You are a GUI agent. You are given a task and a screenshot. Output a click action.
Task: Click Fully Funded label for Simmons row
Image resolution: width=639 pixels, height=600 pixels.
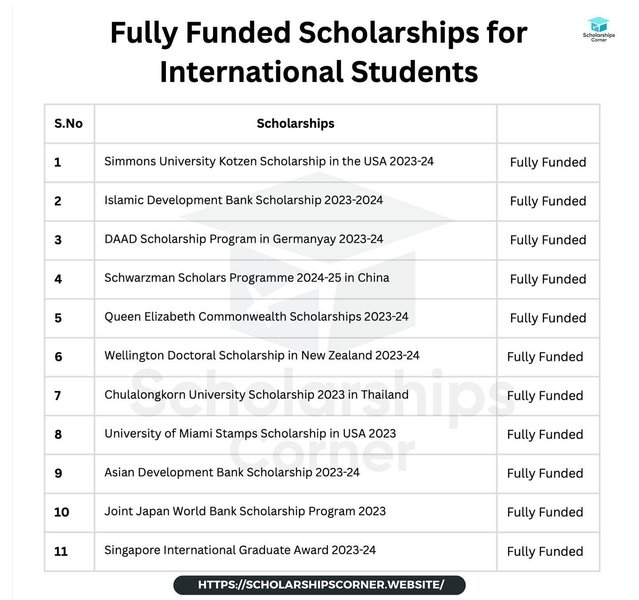548,162
